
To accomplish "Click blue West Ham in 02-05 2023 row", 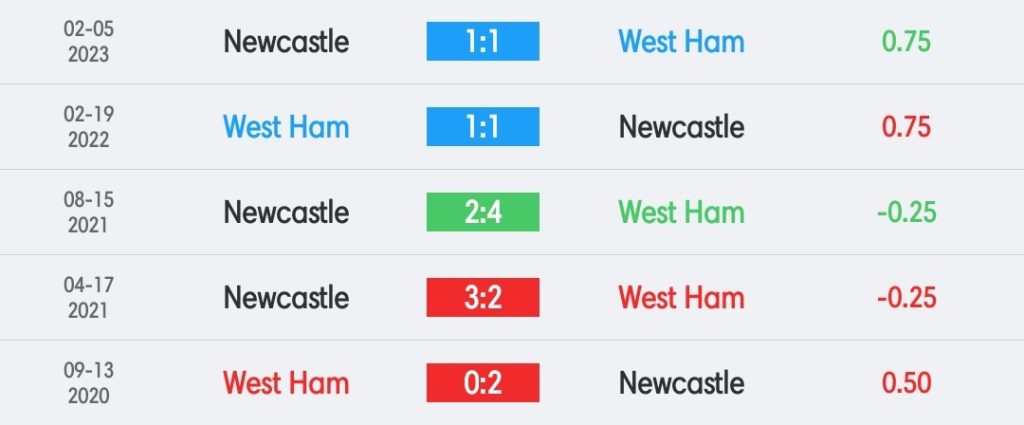I will (681, 42).
